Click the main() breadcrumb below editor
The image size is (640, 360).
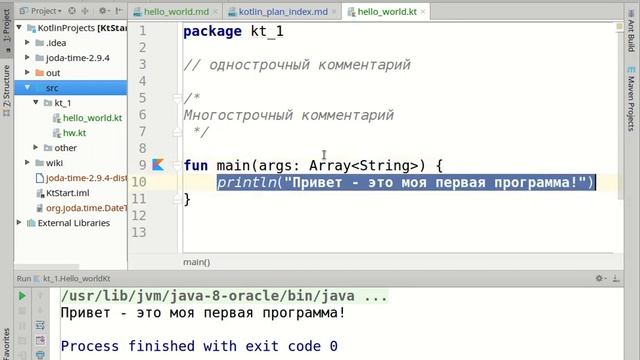tap(196, 262)
